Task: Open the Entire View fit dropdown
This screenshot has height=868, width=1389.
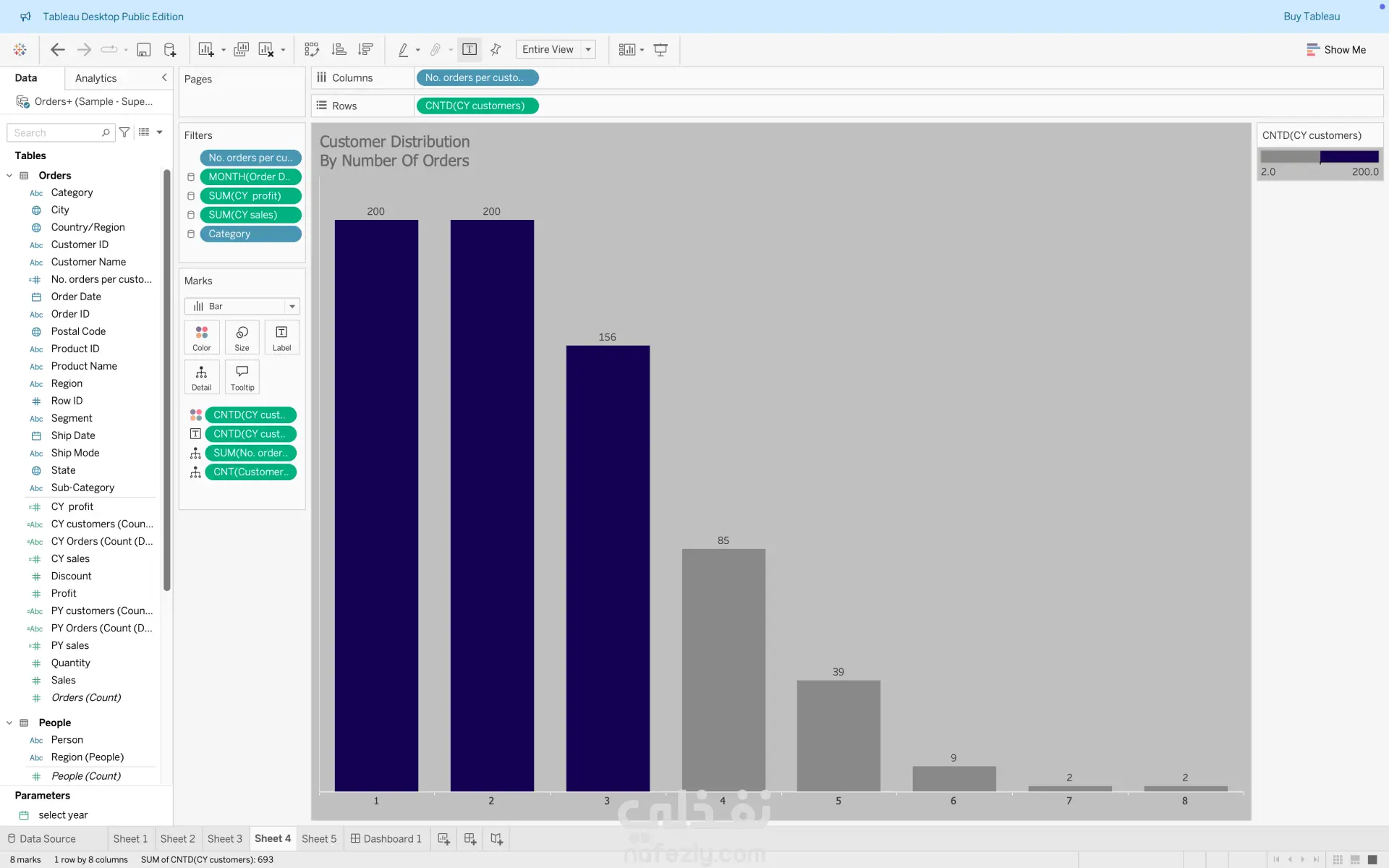Action: (x=555, y=49)
